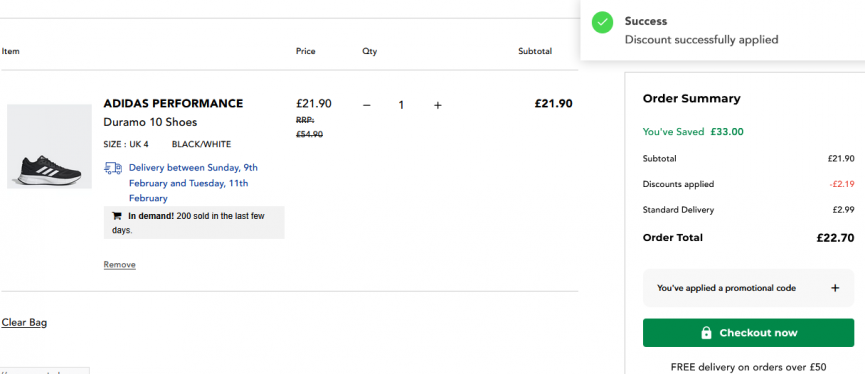Select the quantity value 1
The height and width of the screenshot is (374, 865).
tap(402, 105)
